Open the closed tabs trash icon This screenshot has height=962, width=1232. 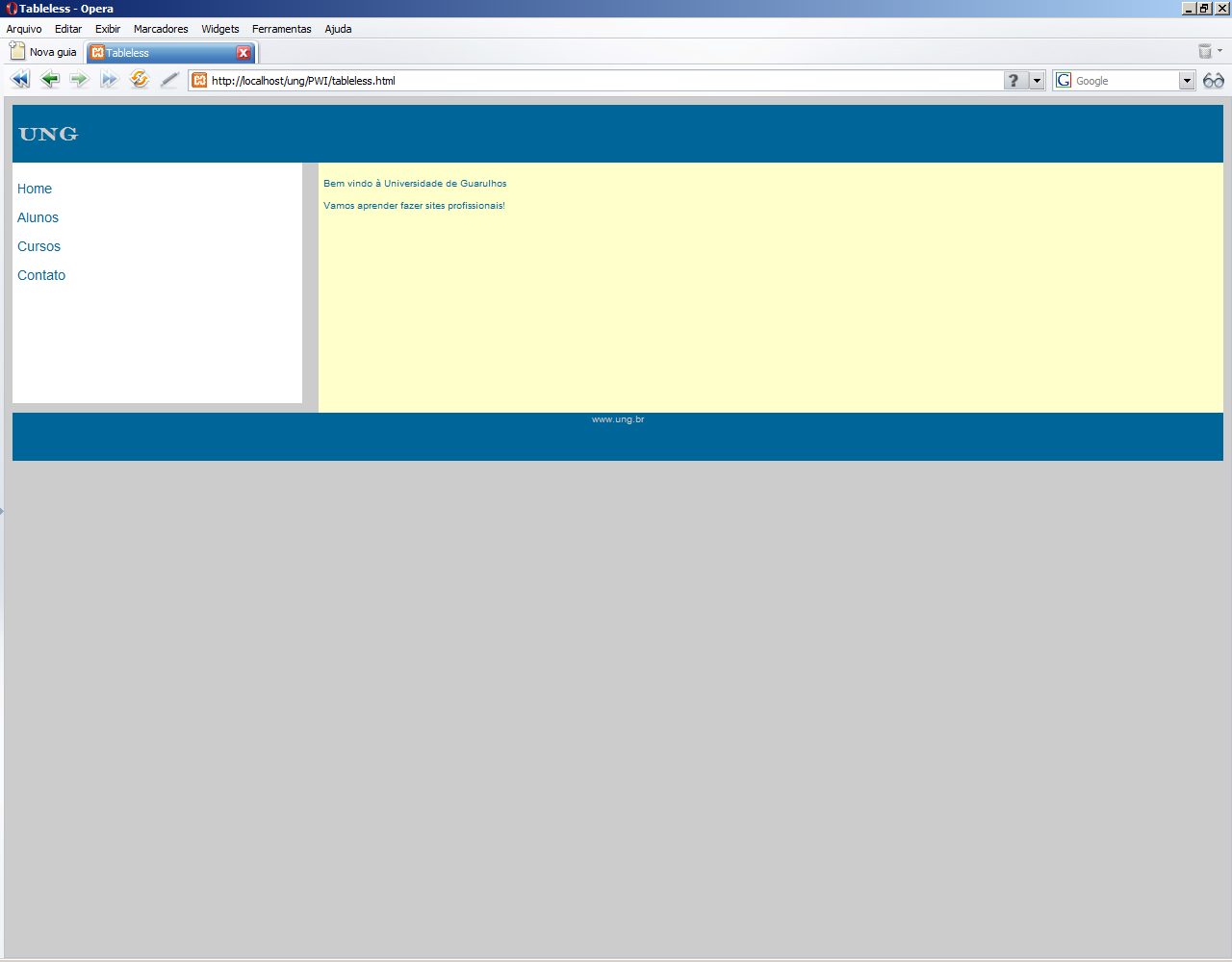[1205, 51]
